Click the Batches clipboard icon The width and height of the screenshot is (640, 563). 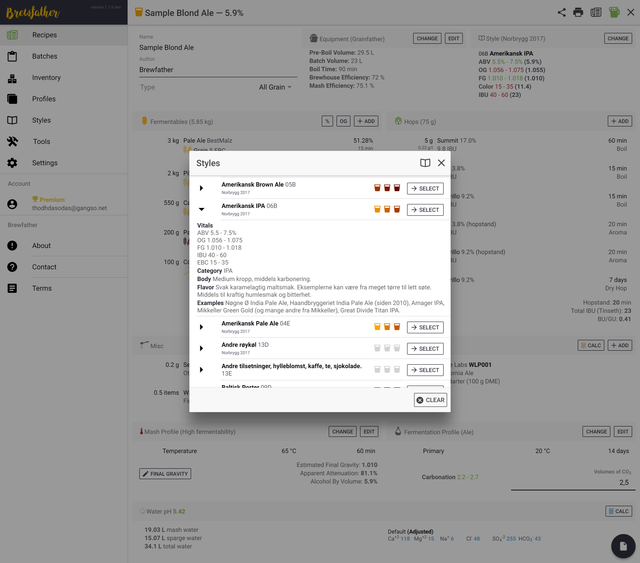pos(12,56)
